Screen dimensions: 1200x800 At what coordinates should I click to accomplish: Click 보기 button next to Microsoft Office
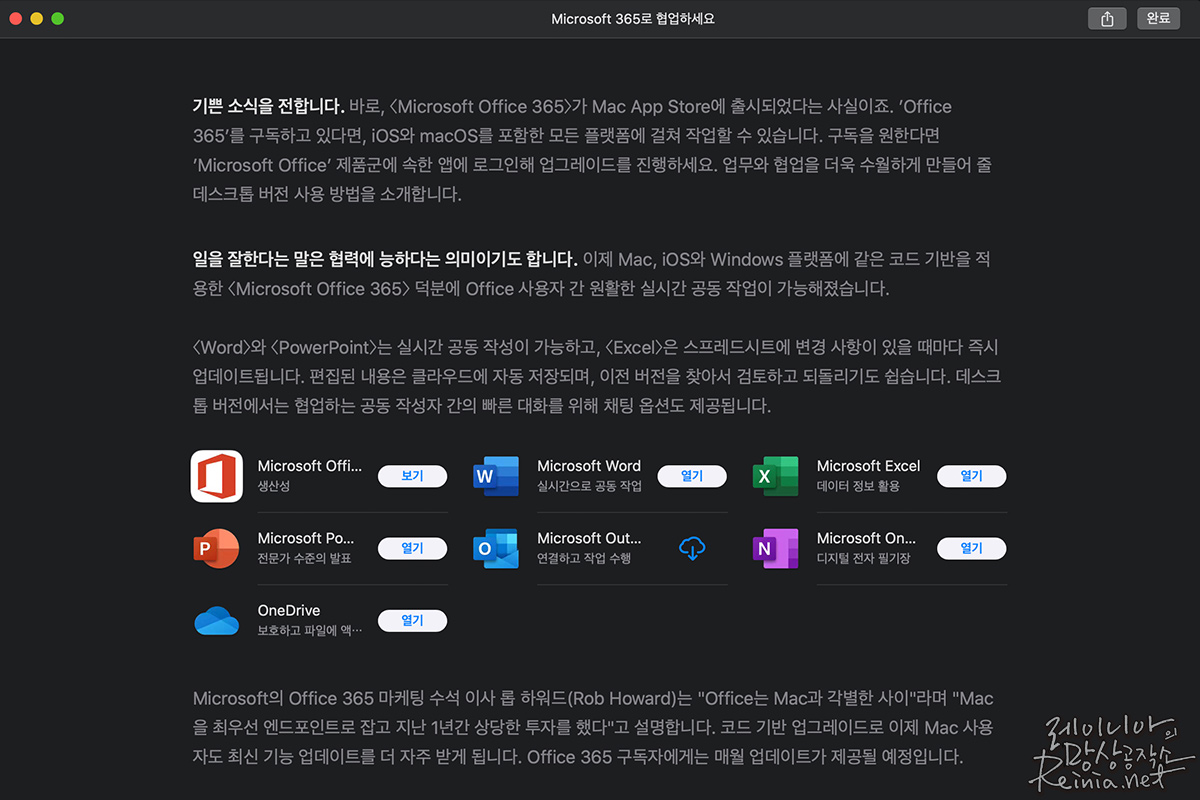point(412,476)
